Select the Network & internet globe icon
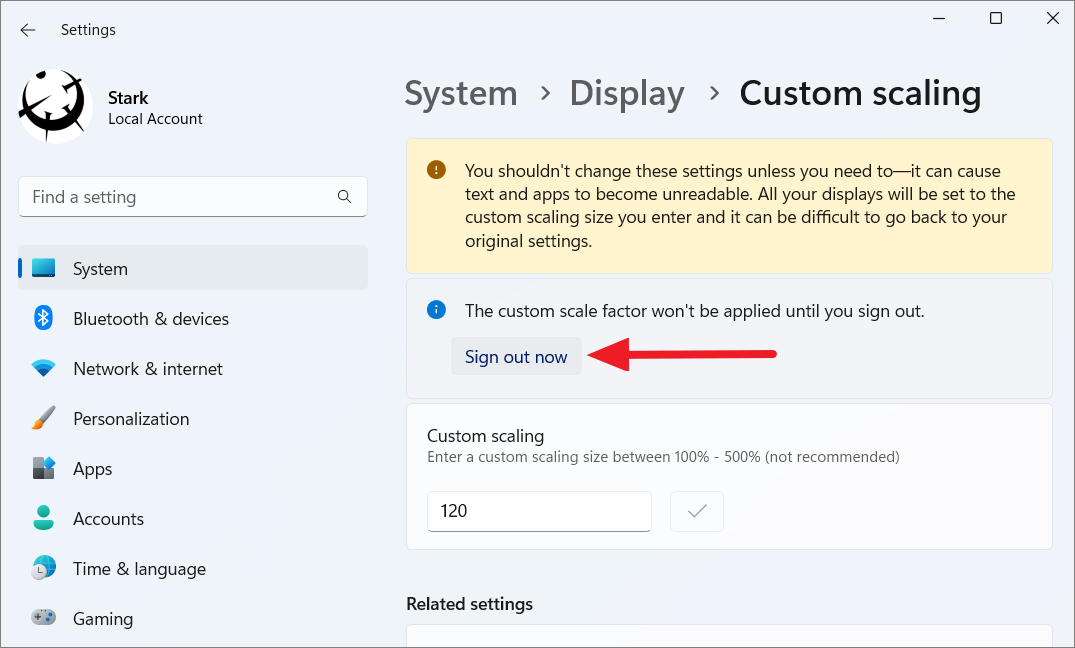1075x648 pixels. tap(44, 368)
